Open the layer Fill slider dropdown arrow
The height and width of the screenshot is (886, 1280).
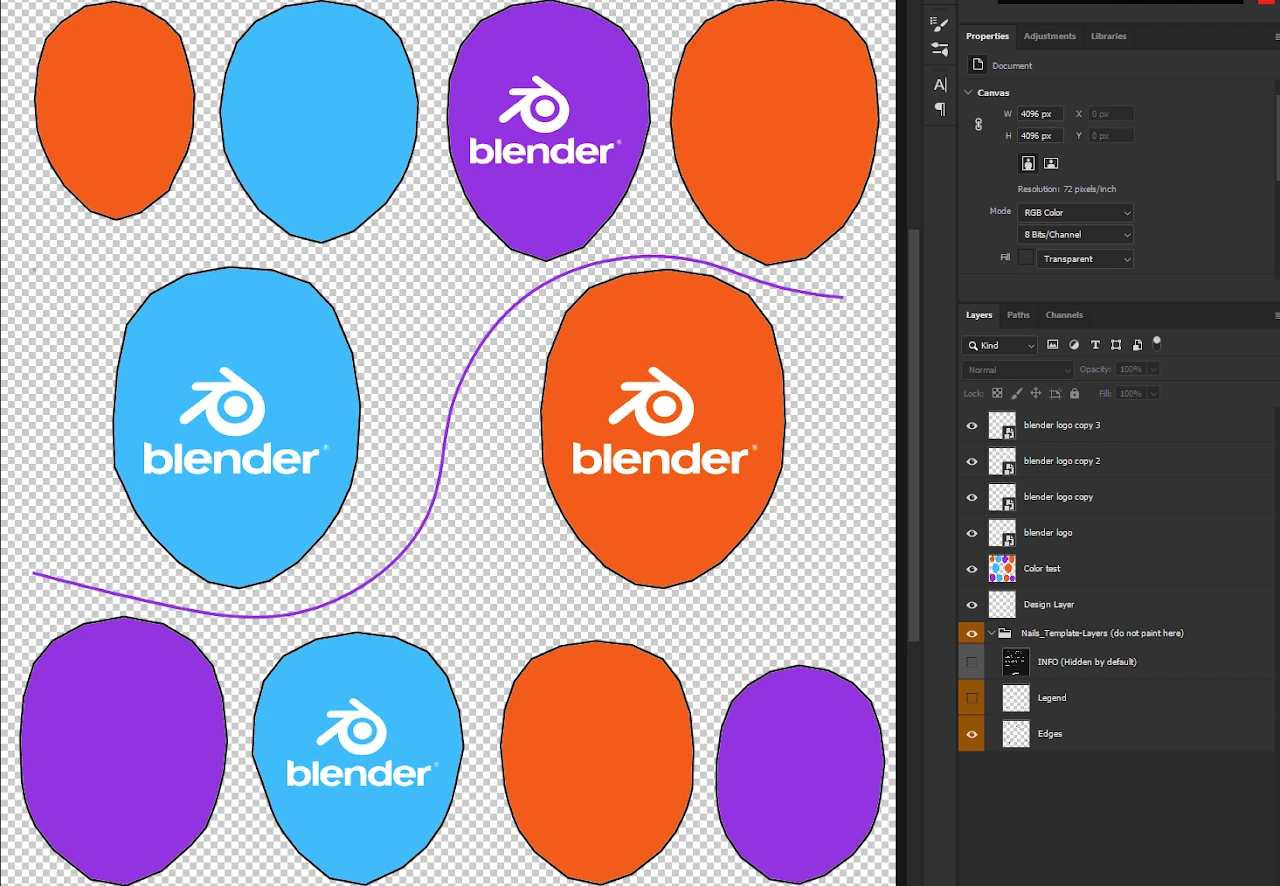(x=1153, y=394)
